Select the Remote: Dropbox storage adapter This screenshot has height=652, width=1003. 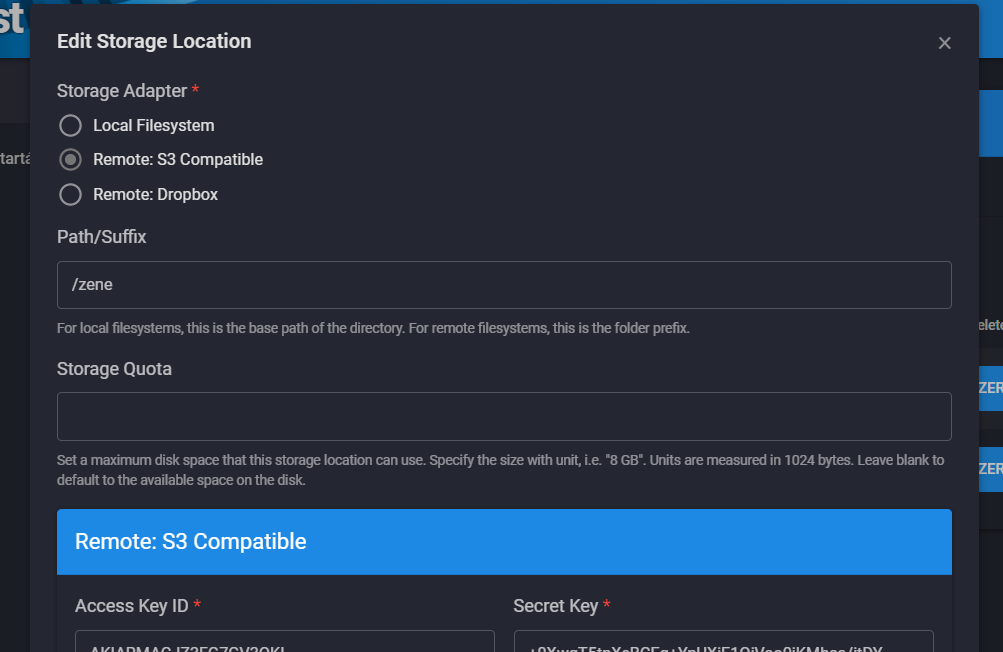[x=70, y=194]
